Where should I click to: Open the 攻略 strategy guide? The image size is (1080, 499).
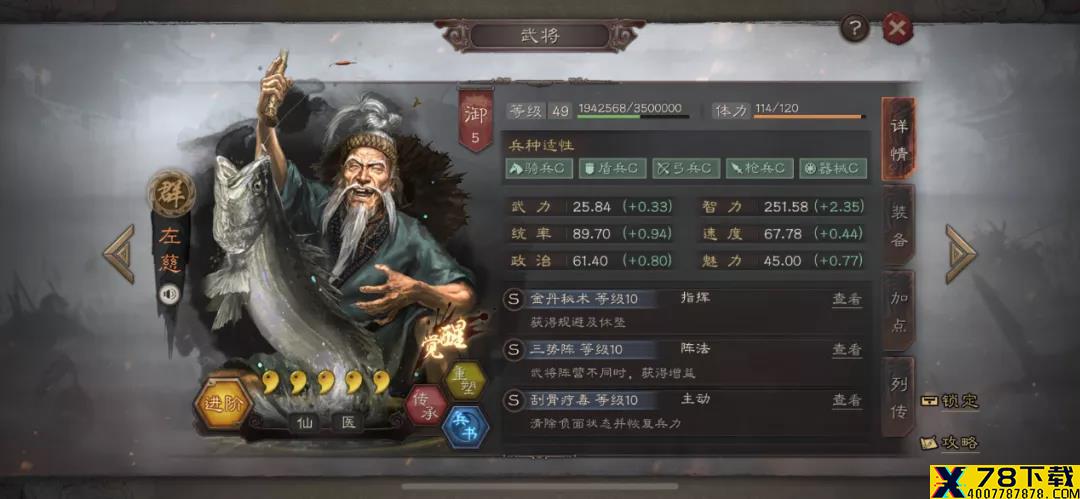[951, 442]
